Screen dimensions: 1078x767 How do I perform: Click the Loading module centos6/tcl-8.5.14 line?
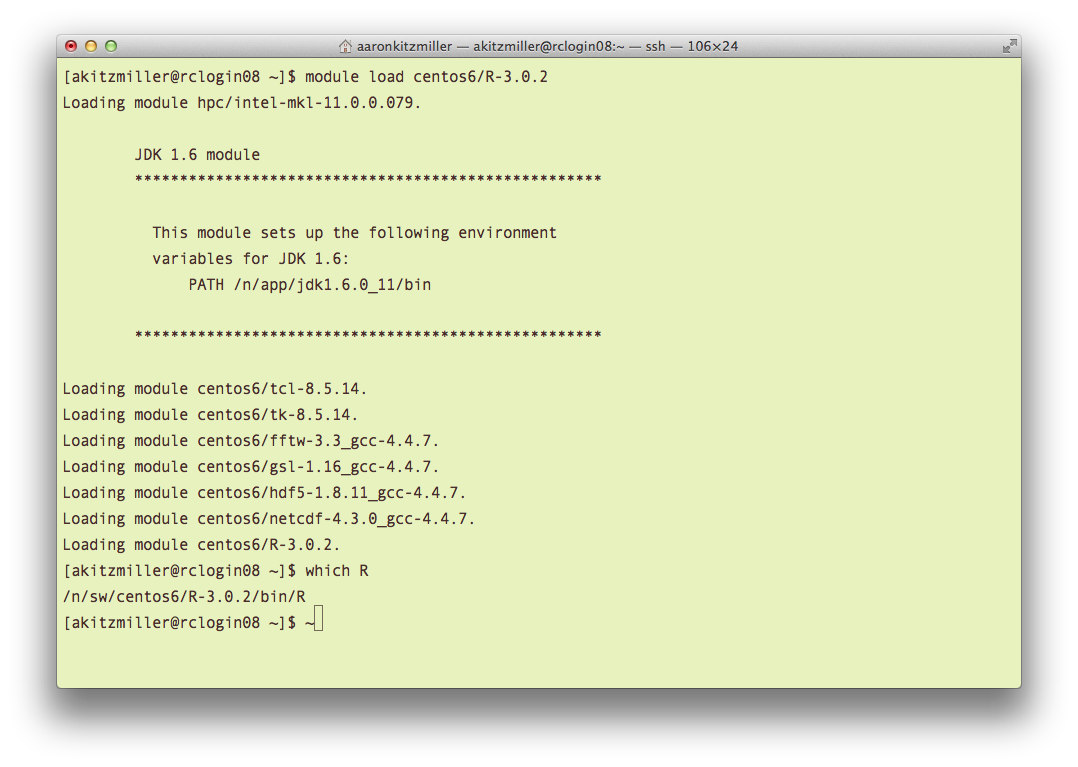214,389
